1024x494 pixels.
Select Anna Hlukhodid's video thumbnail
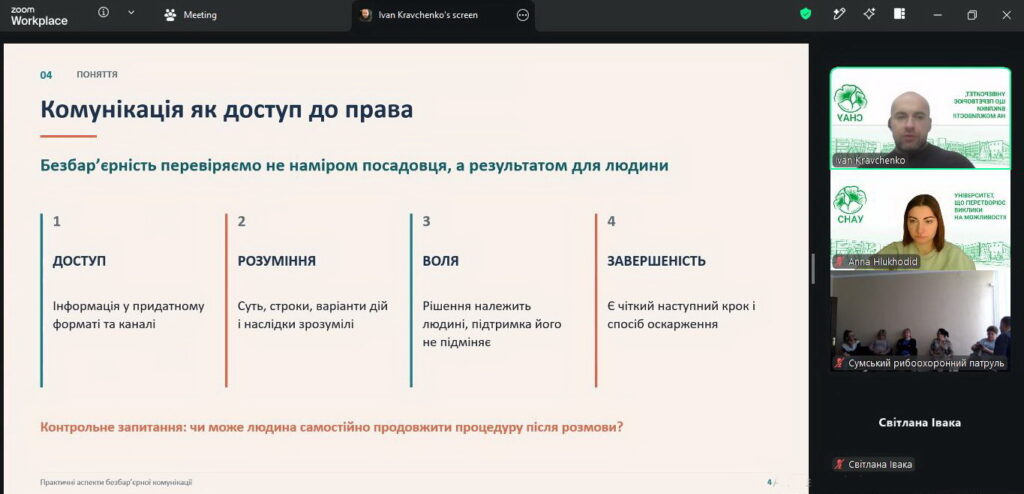point(920,221)
